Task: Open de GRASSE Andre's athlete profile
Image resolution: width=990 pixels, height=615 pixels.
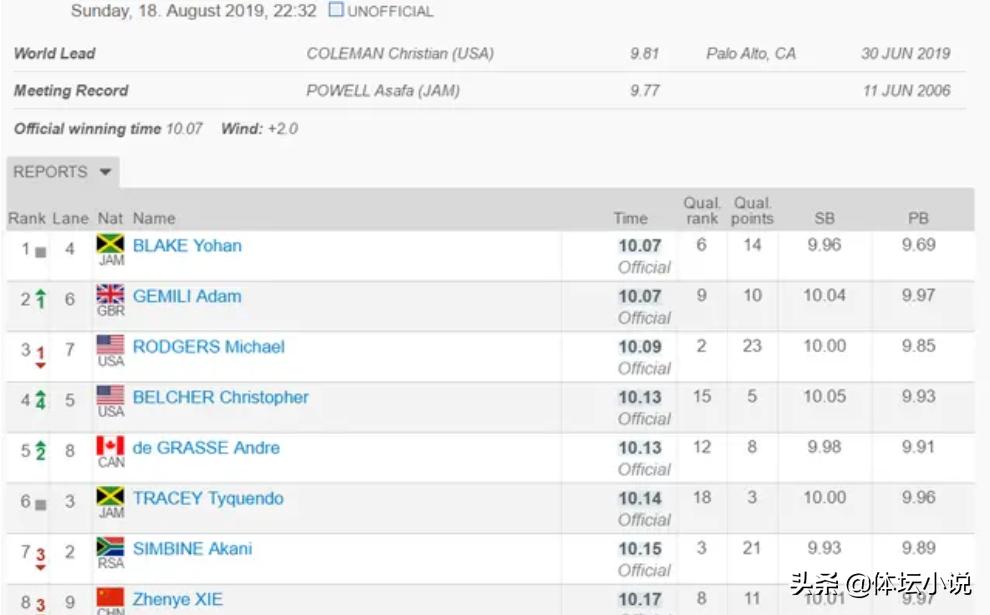Action: click(x=206, y=448)
